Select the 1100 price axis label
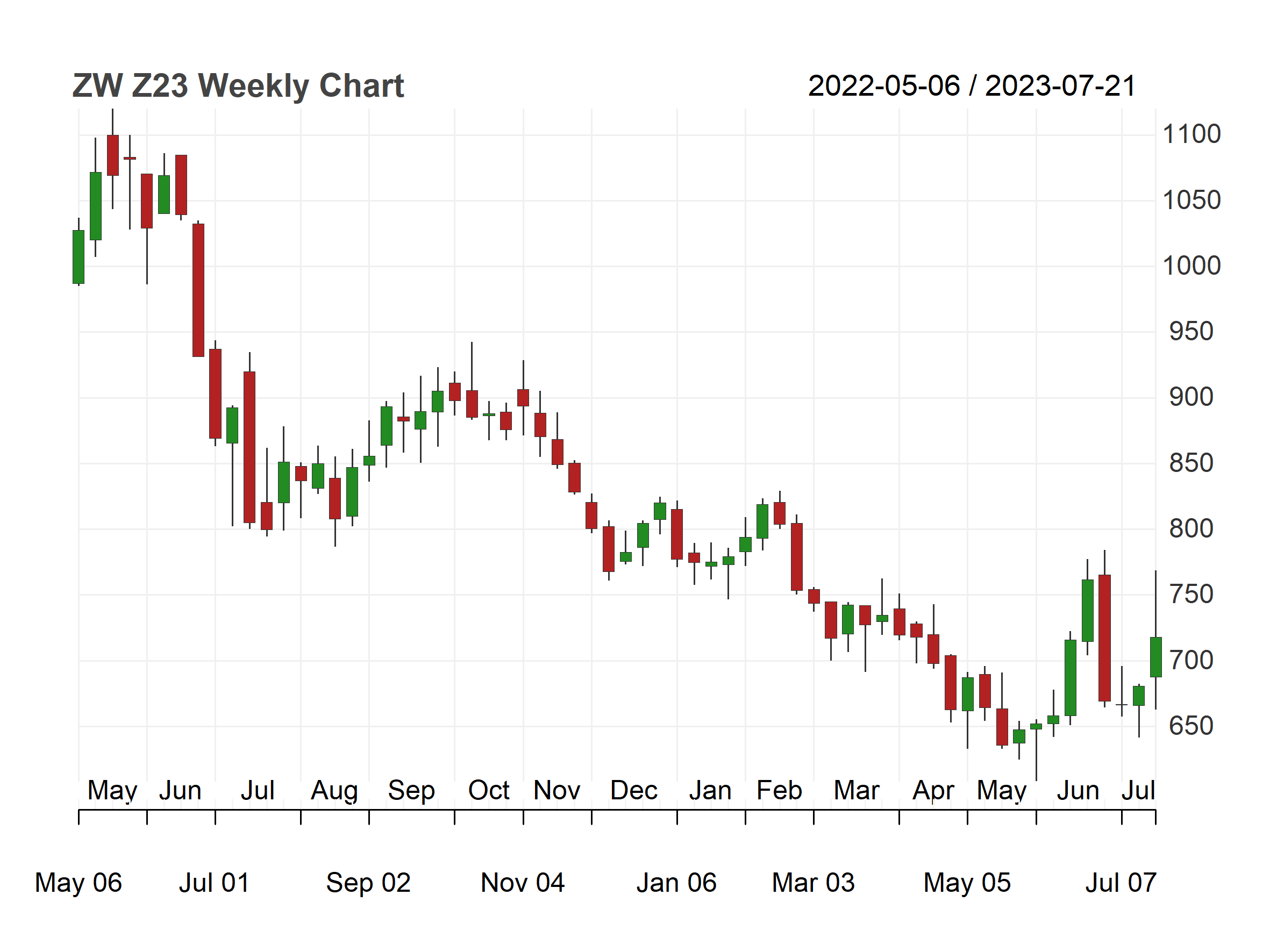The image size is (1270, 952). click(x=1191, y=134)
